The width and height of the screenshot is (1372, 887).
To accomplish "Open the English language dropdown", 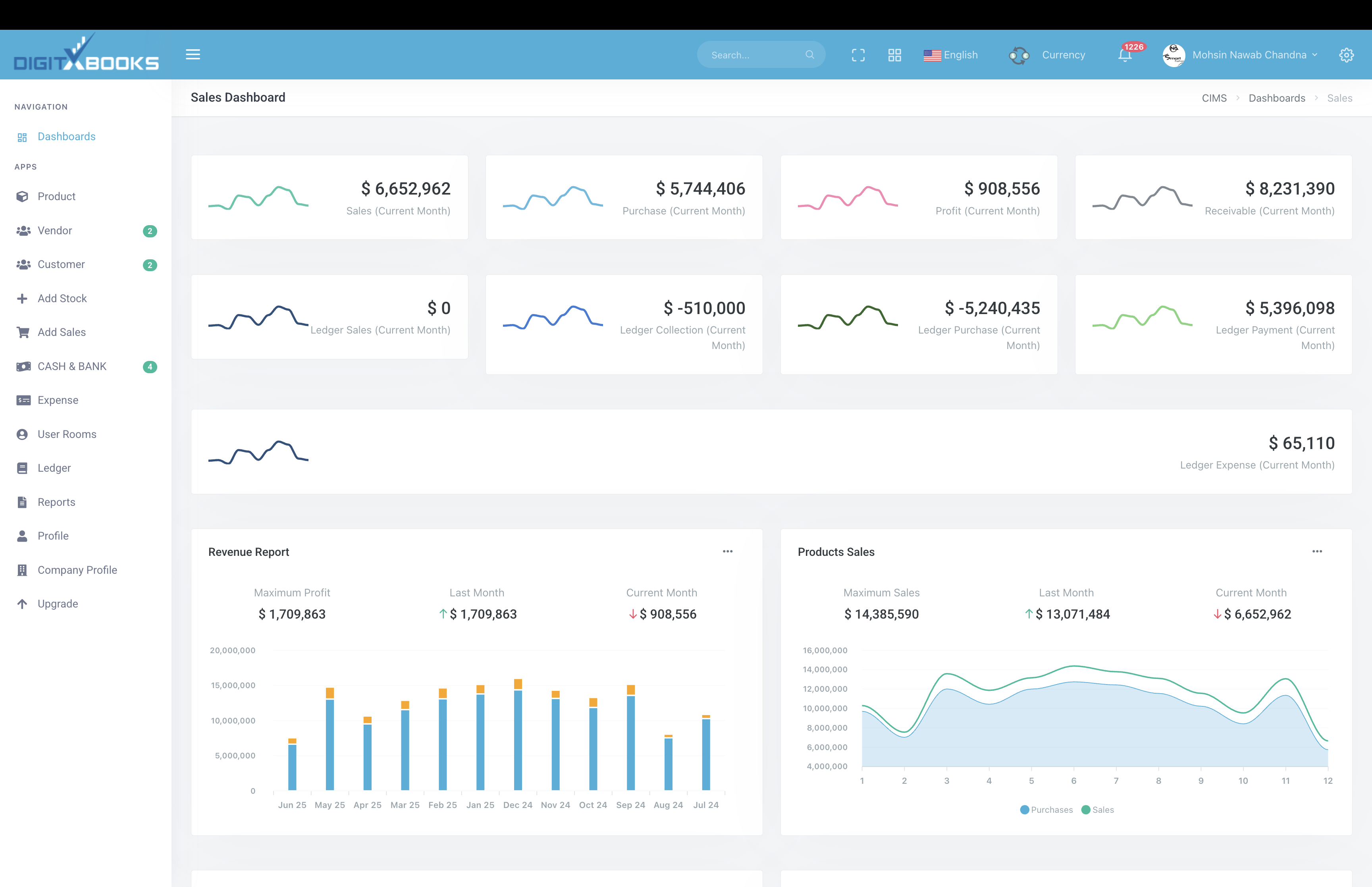I will click(950, 55).
